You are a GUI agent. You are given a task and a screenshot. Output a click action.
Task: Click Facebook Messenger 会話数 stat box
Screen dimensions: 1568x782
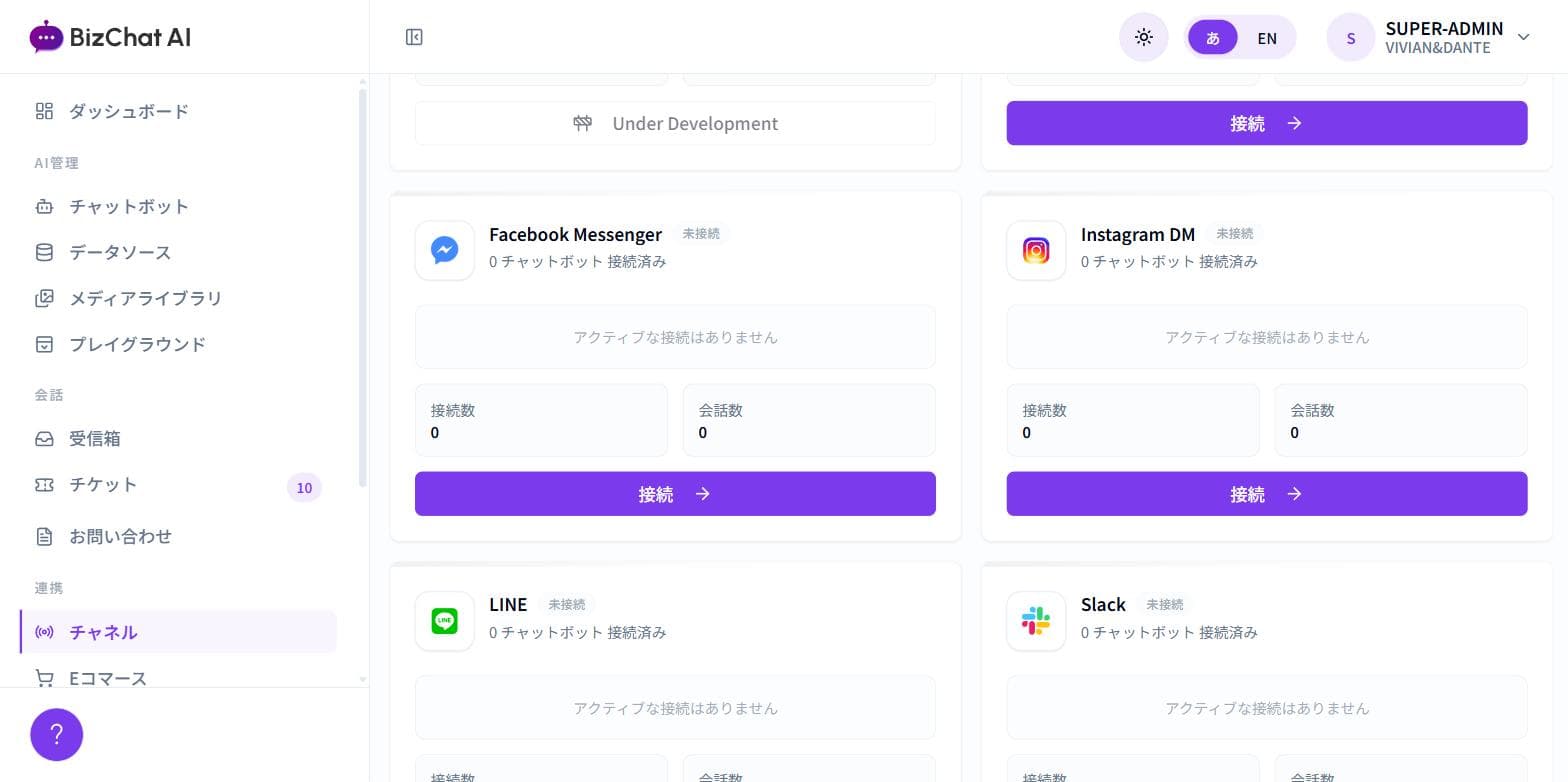click(809, 421)
